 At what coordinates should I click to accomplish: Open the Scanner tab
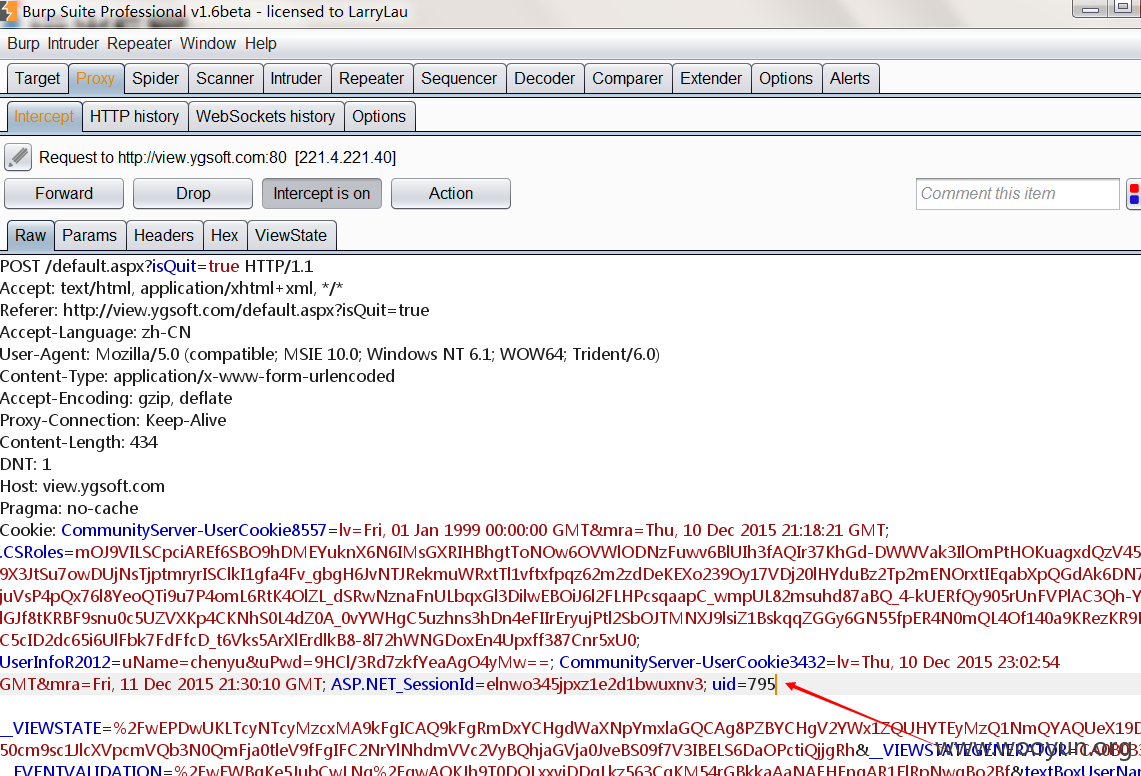(225, 79)
